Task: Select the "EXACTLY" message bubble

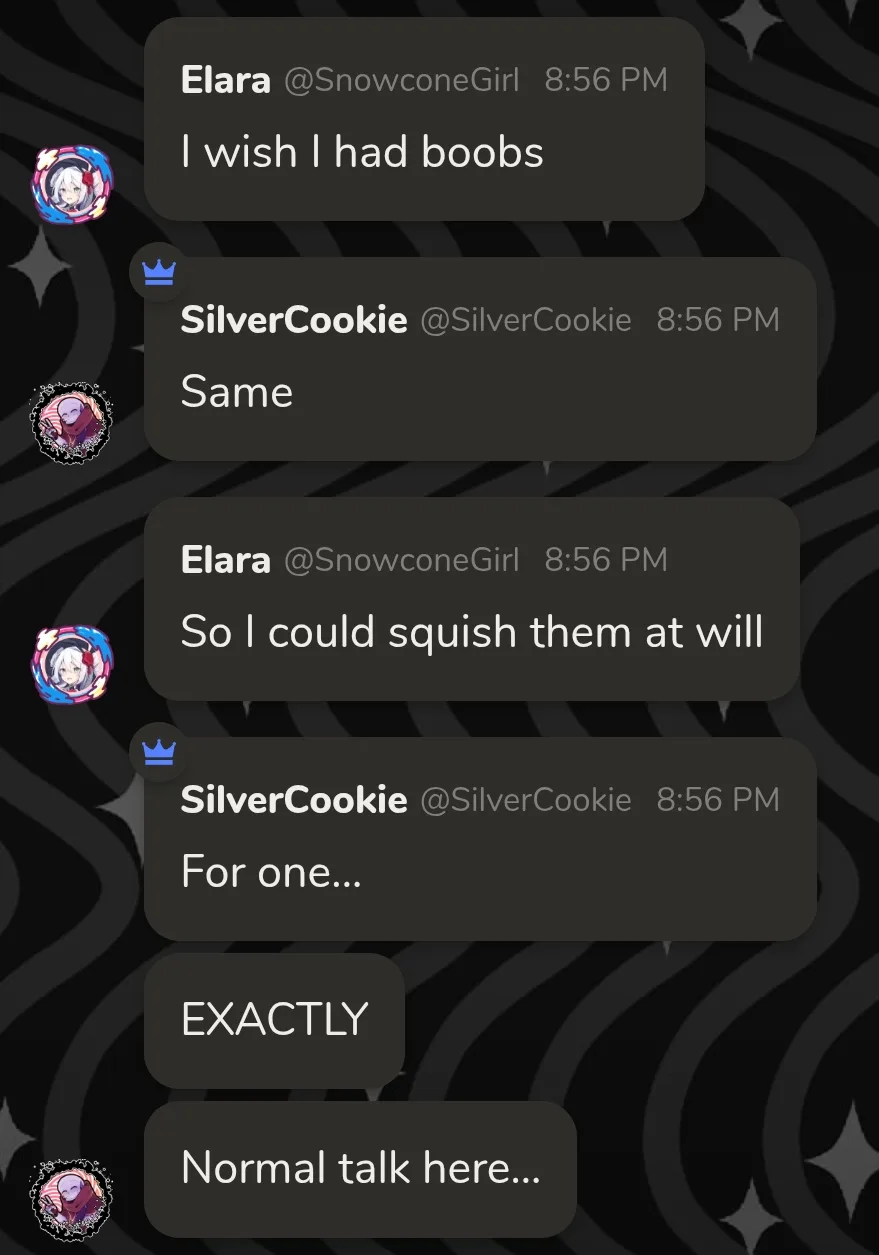Action: (x=275, y=1021)
